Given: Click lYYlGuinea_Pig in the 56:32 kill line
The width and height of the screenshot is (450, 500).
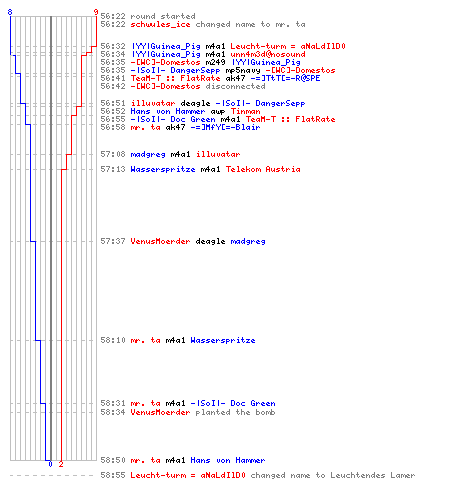Looking at the screenshot, I should point(166,46).
